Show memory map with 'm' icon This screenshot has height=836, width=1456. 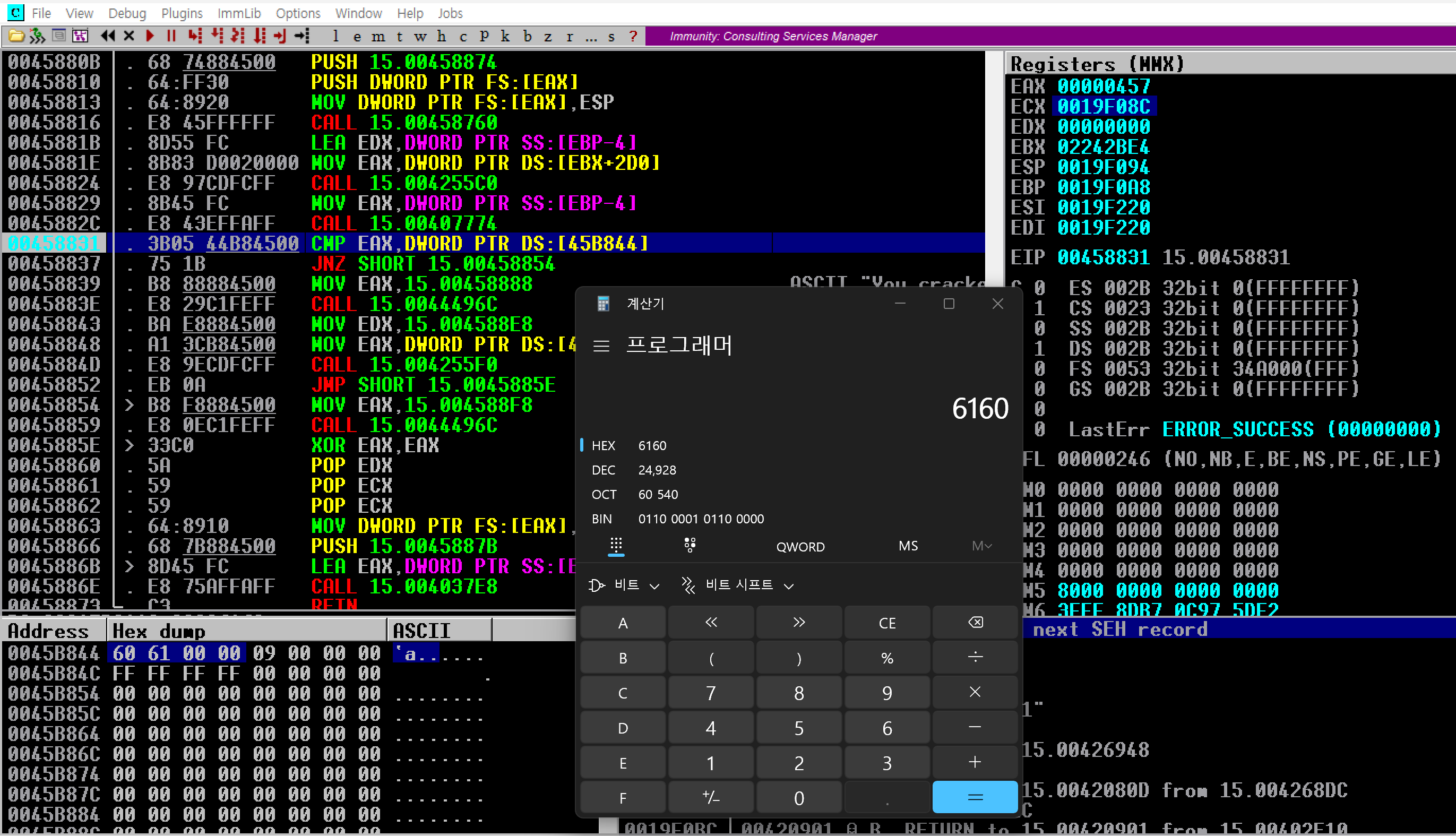(x=378, y=36)
